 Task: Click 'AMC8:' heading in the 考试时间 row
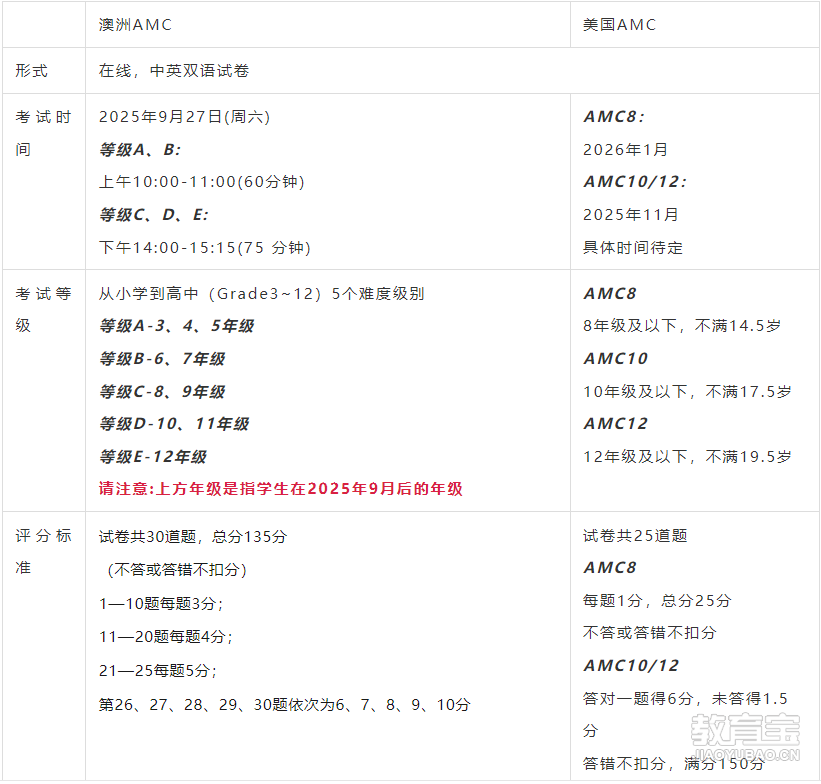[x=614, y=116]
